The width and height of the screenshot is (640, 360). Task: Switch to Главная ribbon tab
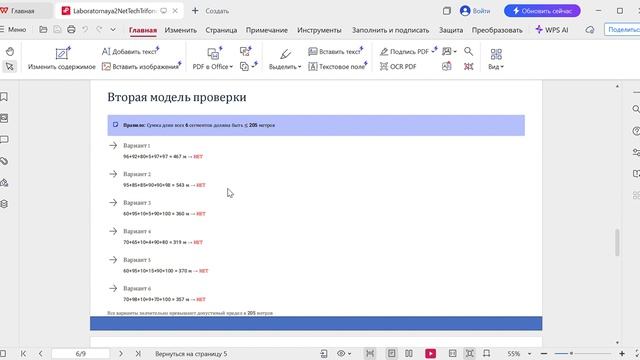click(143, 30)
